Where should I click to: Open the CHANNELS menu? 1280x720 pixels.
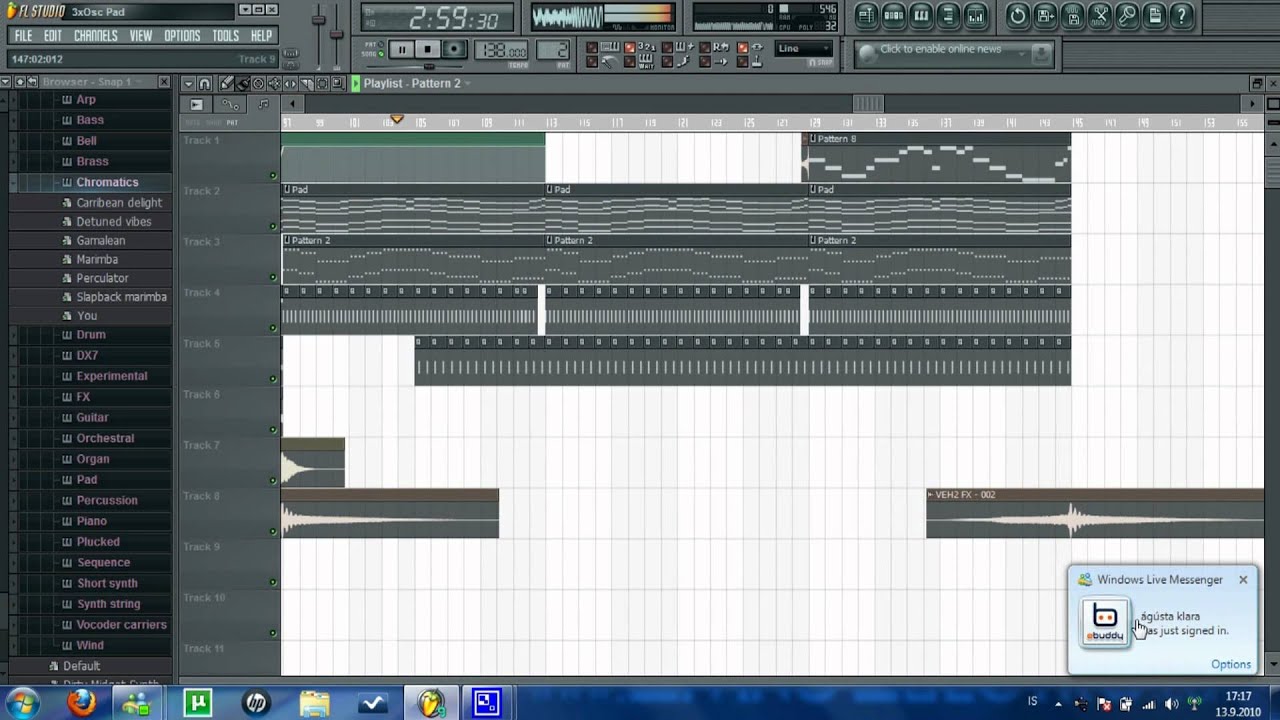[95, 36]
